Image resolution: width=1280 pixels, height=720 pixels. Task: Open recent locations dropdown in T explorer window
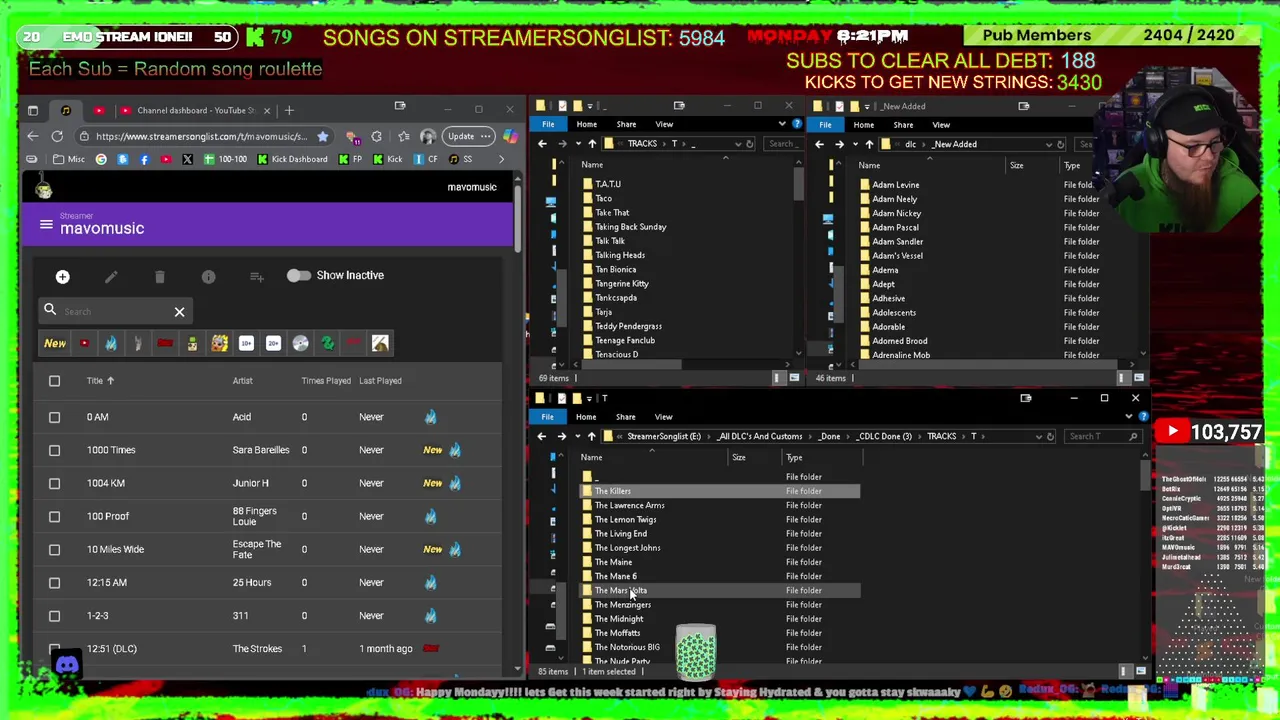[576, 436]
